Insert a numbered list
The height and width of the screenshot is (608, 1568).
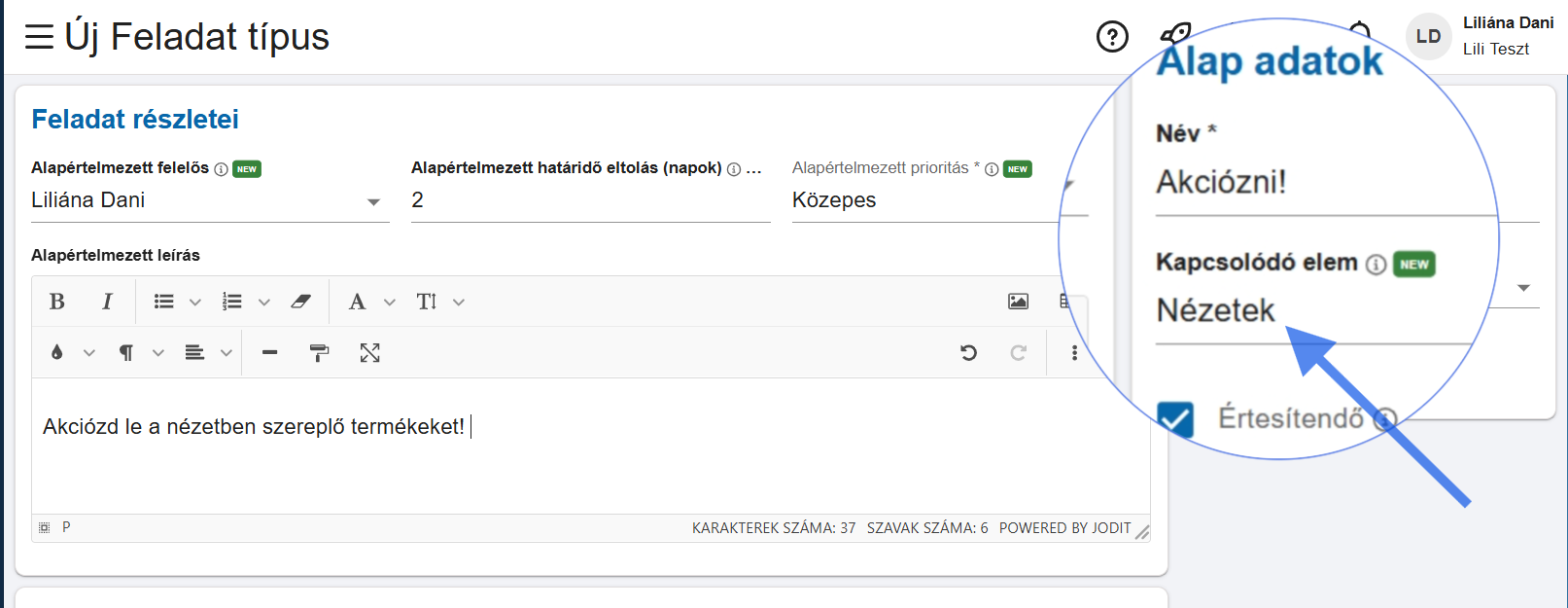[x=232, y=302]
